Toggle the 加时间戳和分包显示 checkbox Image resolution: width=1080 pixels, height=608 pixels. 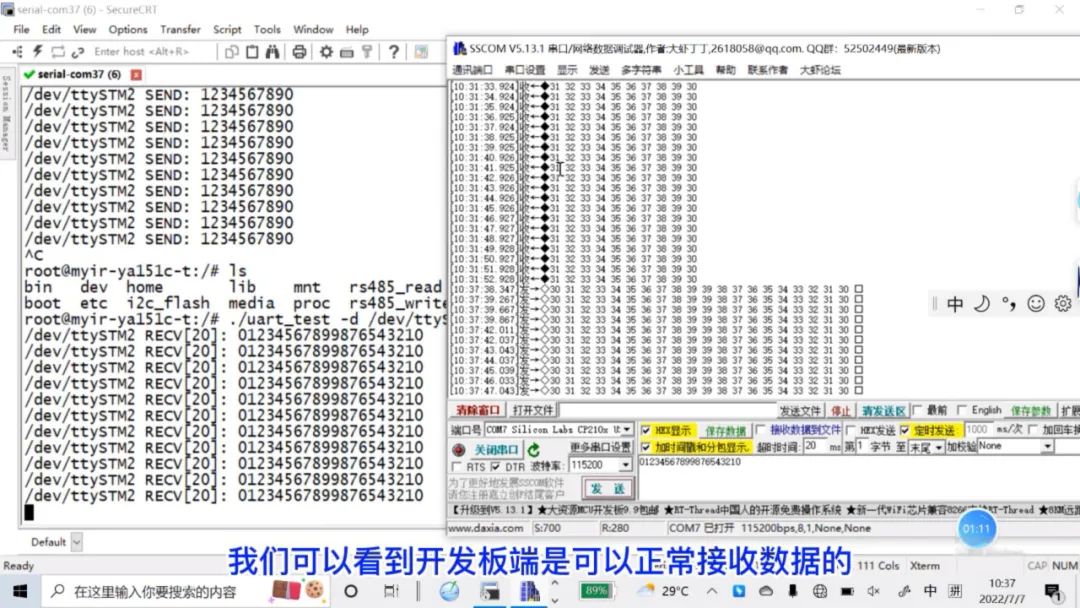[645, 448]
